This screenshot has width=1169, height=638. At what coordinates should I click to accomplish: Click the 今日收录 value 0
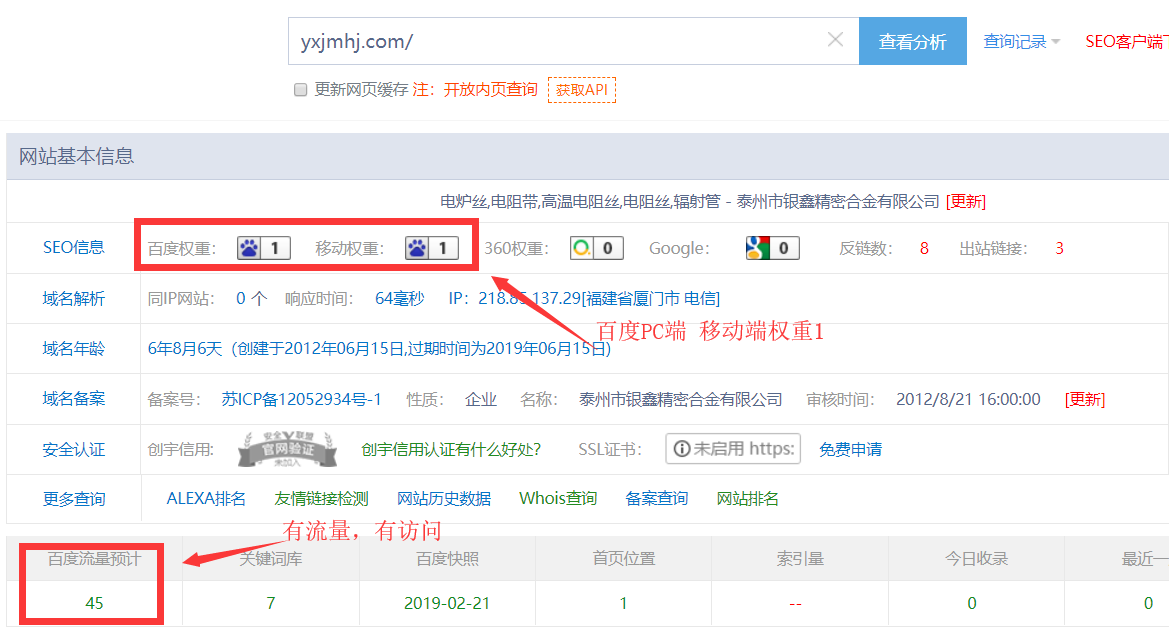[971, 604]
